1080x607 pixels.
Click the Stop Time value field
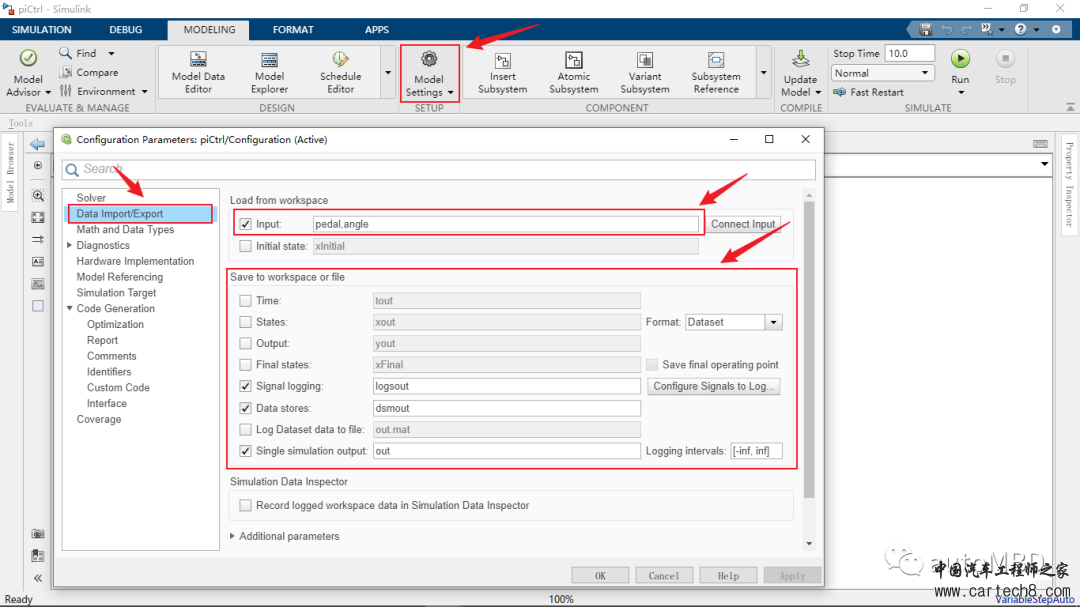910,53
